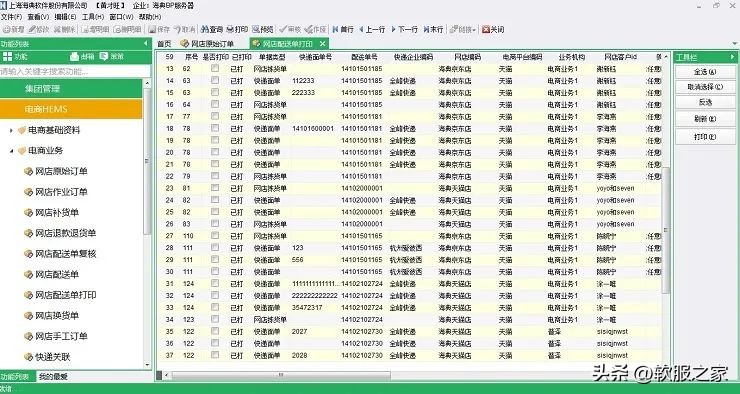Open 网店手工订单 in the tree
The height and width of the screenshot is (394, 740).
pos(61,336)
